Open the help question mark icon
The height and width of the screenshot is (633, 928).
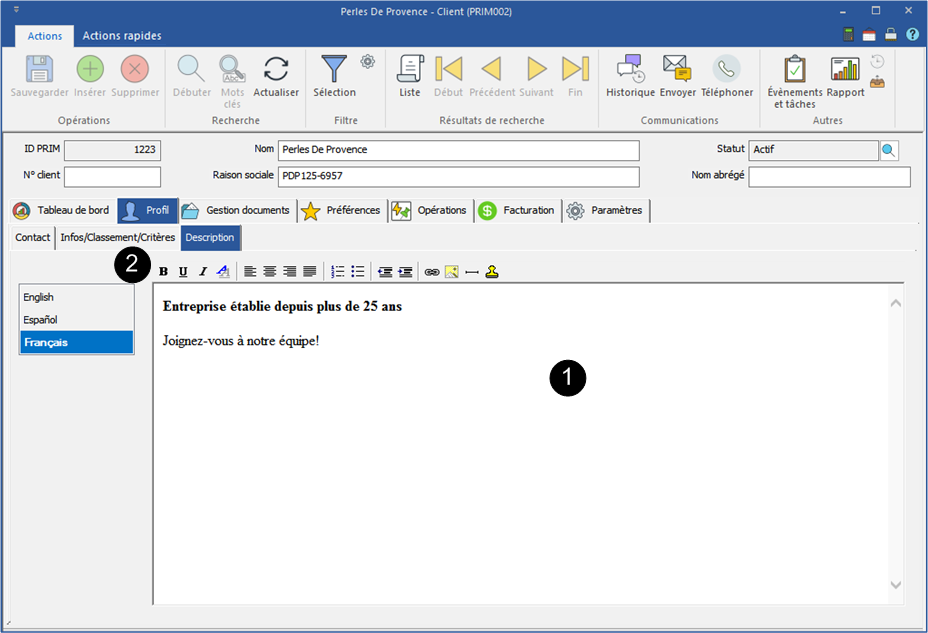[x=912, y=34]
